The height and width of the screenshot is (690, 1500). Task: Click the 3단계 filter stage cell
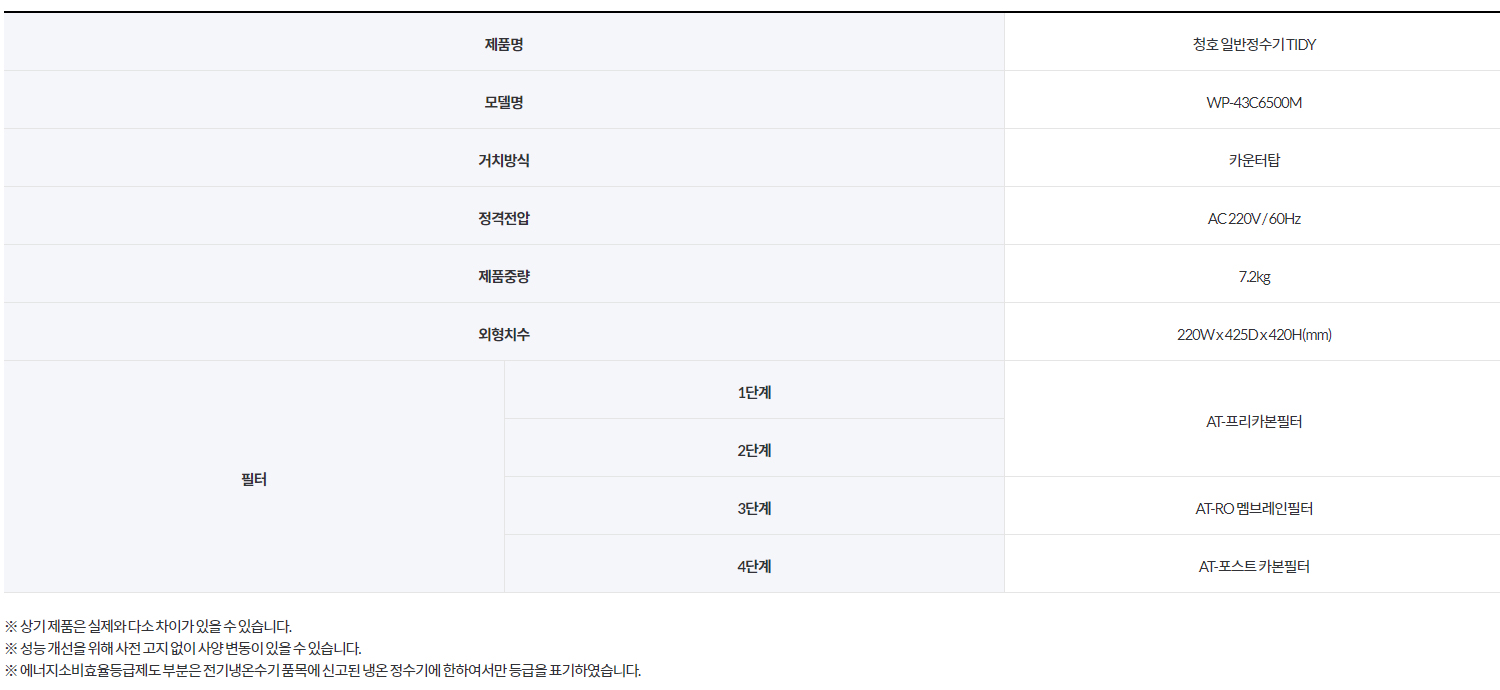[754, 506]
